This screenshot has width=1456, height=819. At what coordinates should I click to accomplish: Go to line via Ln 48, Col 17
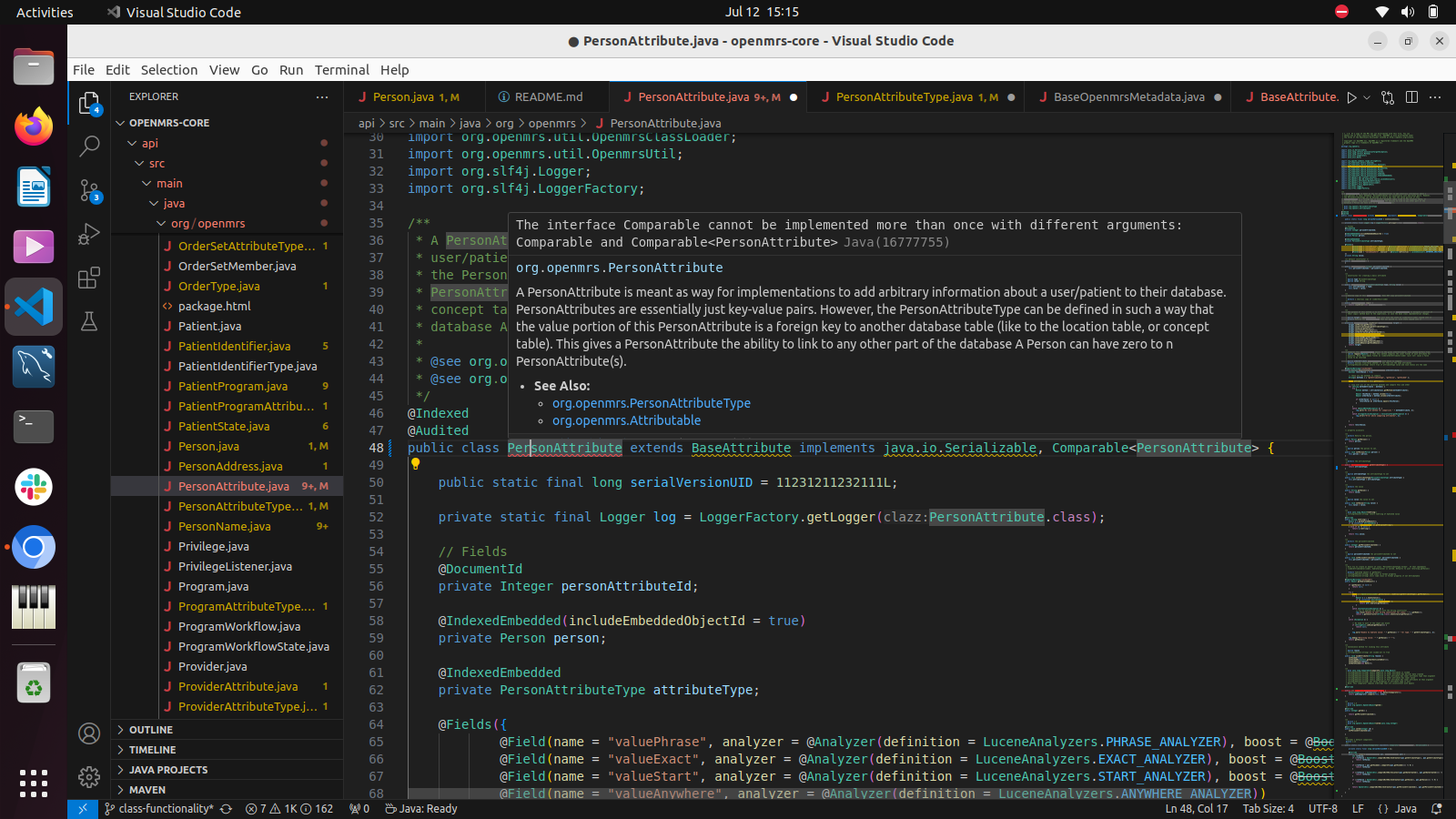click(1196, 808)
